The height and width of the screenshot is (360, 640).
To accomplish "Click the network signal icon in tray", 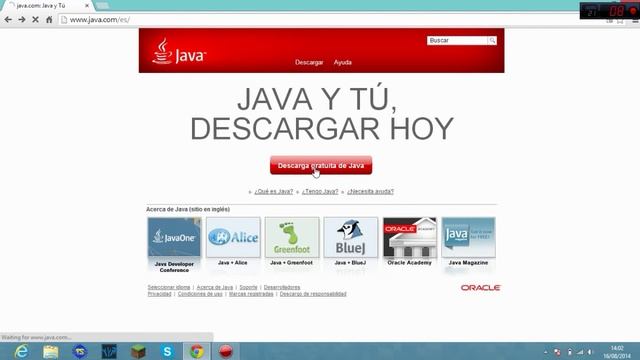I will 580,352.
